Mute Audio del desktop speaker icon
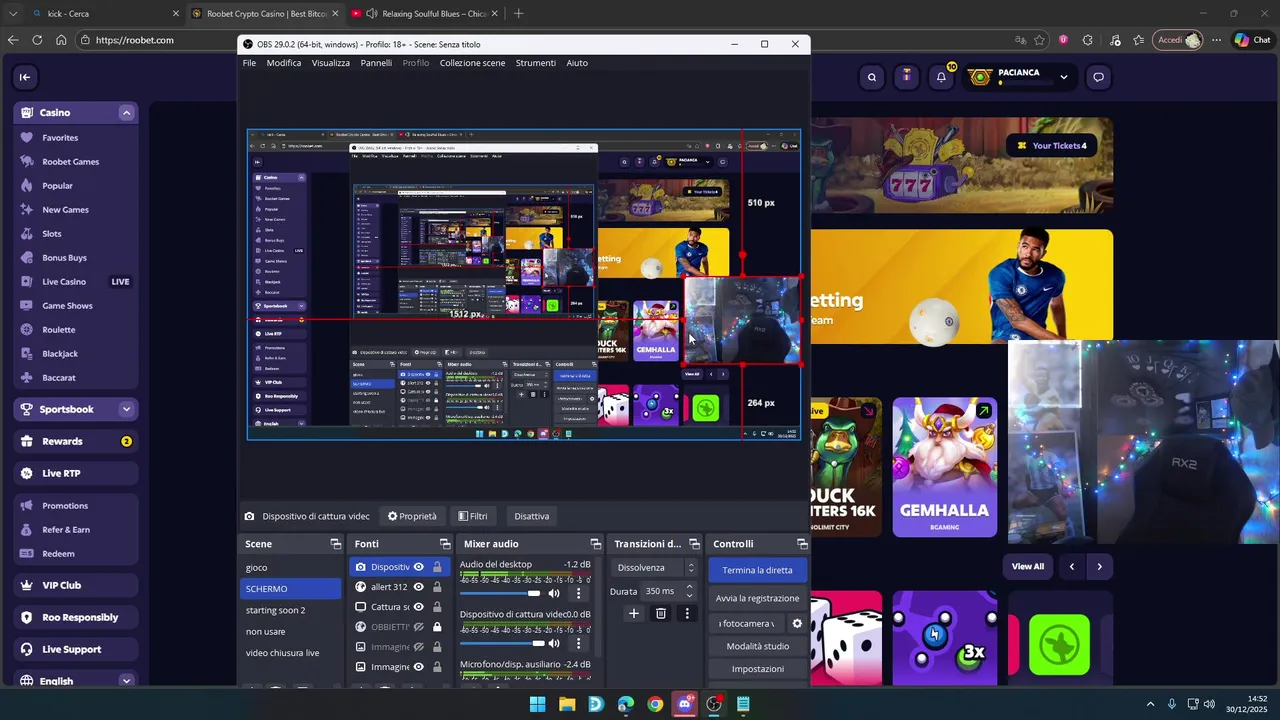The width and height of the screenshot is (1280, 720). (554, 594)
